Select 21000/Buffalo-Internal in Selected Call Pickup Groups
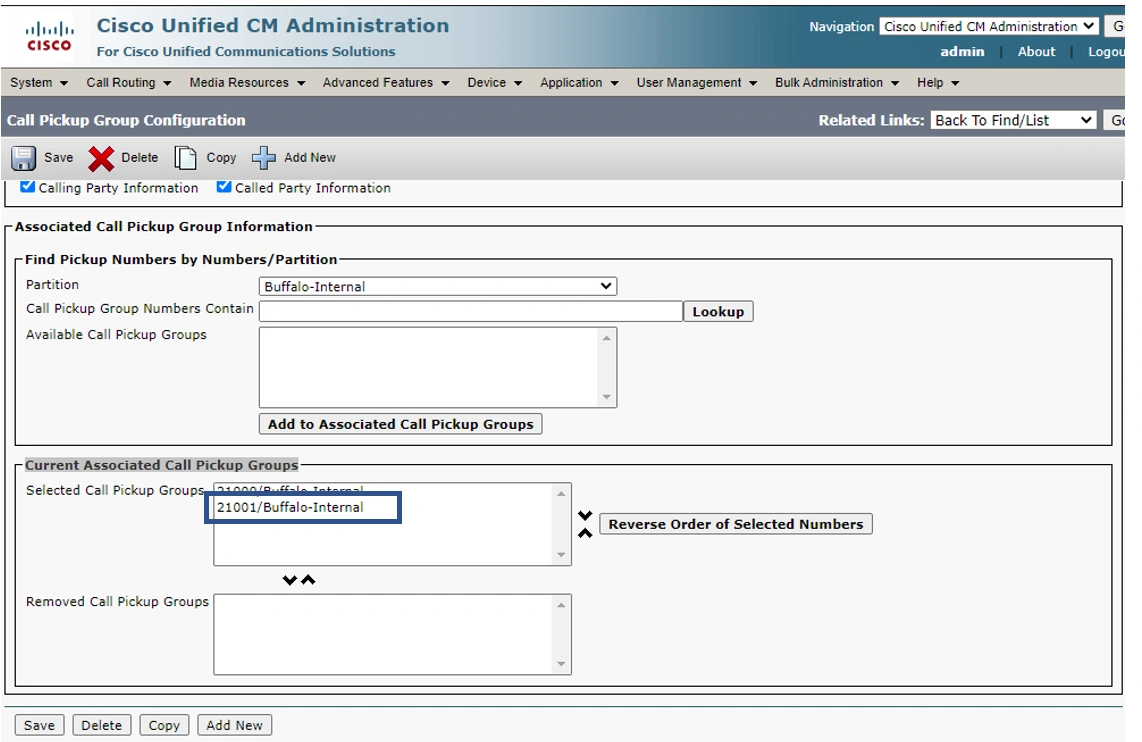Image resolution: width=1142 pixels, height=742 pixels. pyautogui.click(x=290, y=490)
